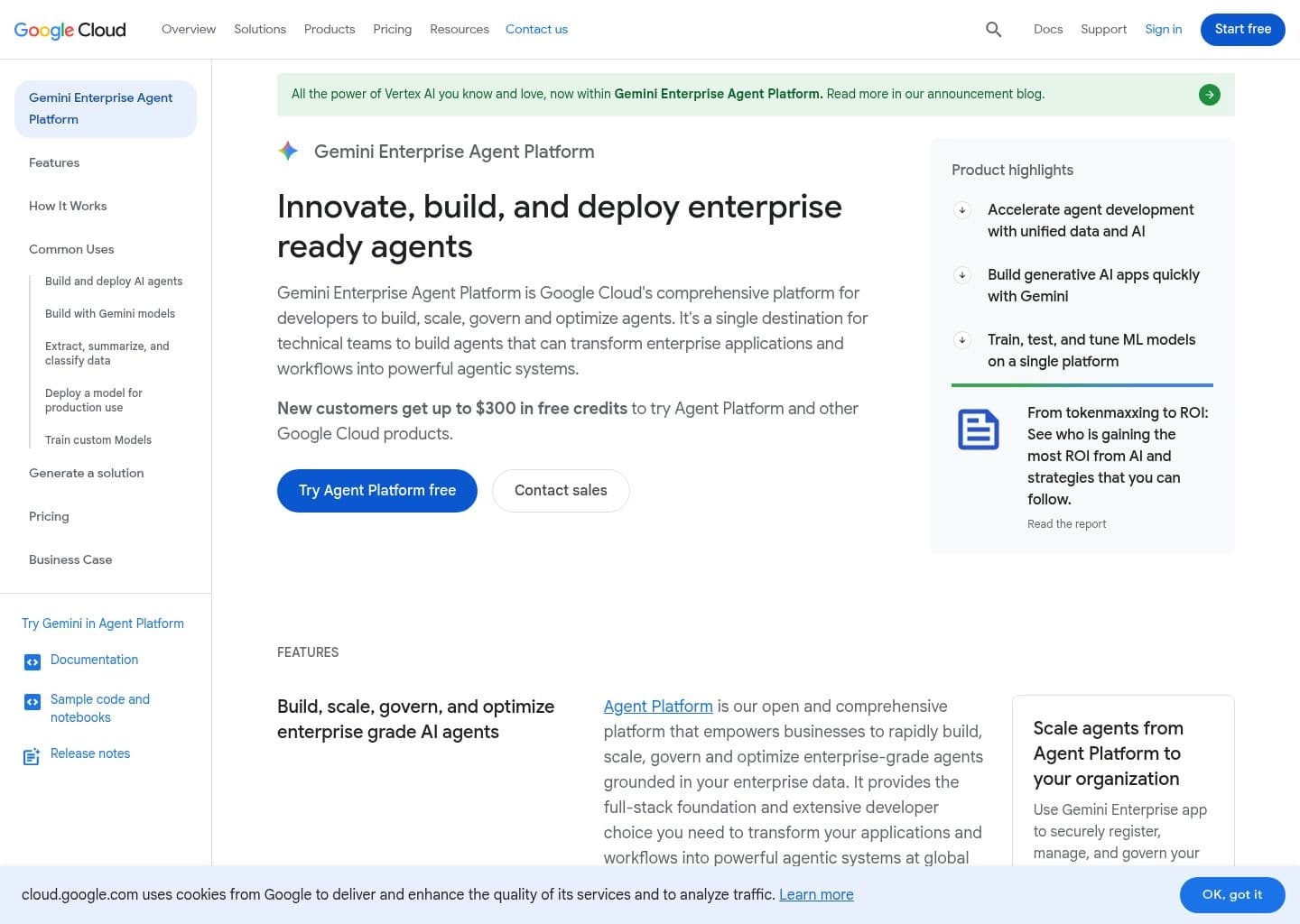The width and height of the screenshot is (1300, 924).
Task: Jump to Pricing in sidebar
Action: [x=49, y=517]
